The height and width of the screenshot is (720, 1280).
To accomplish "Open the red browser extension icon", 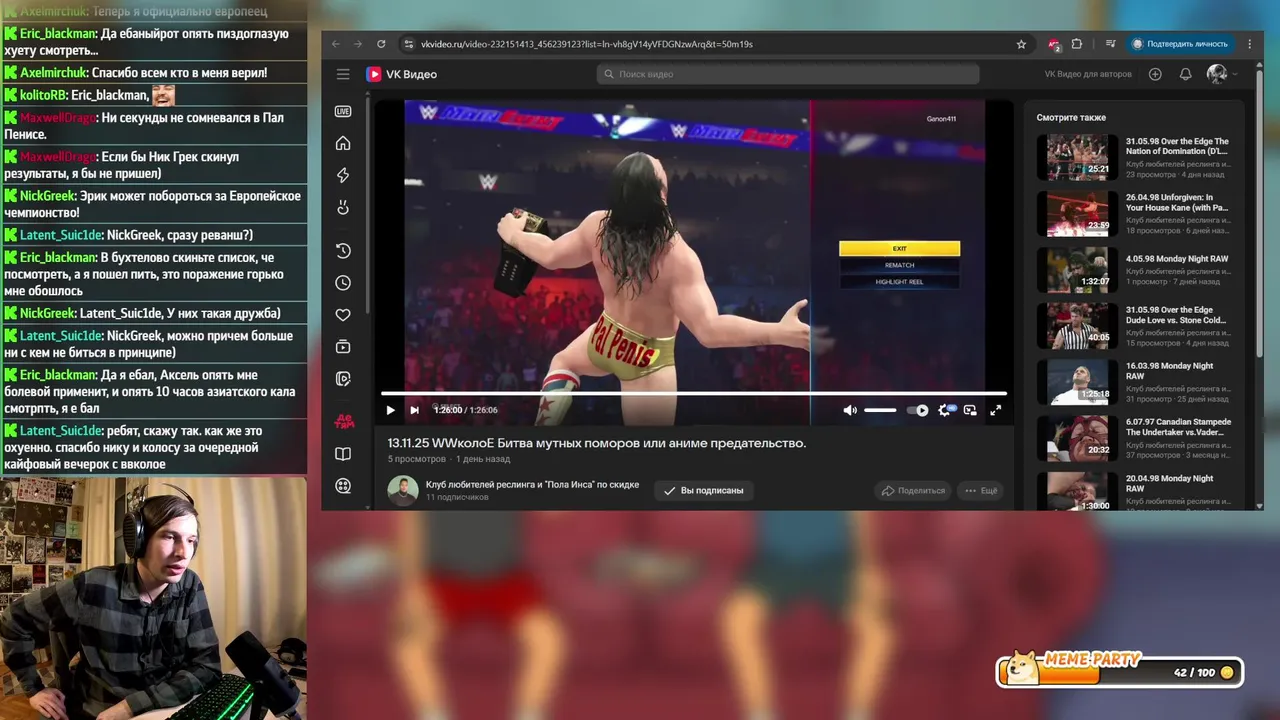I will pos(1053,44).
